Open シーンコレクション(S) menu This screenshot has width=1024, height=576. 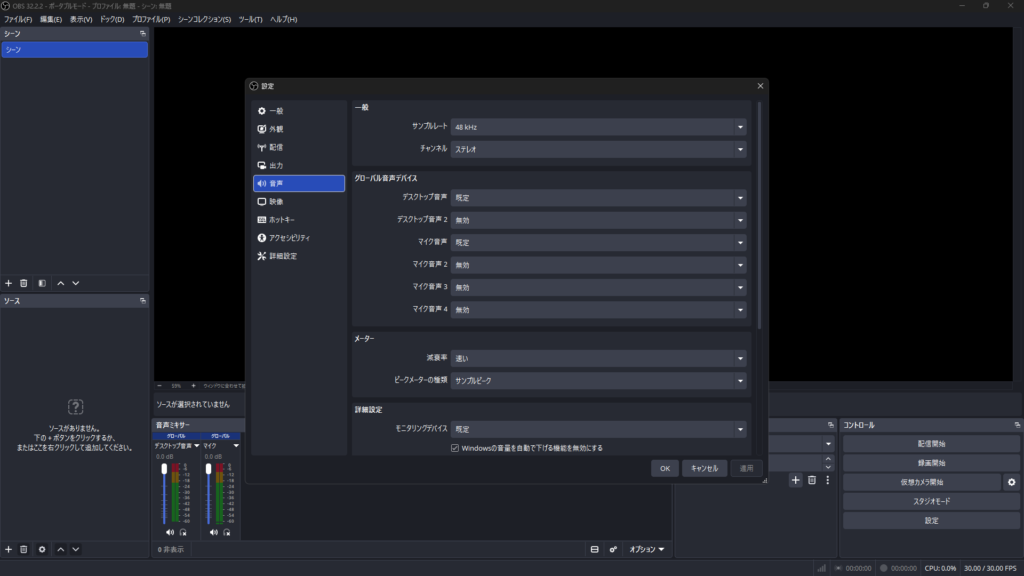(x=204, y=20)
